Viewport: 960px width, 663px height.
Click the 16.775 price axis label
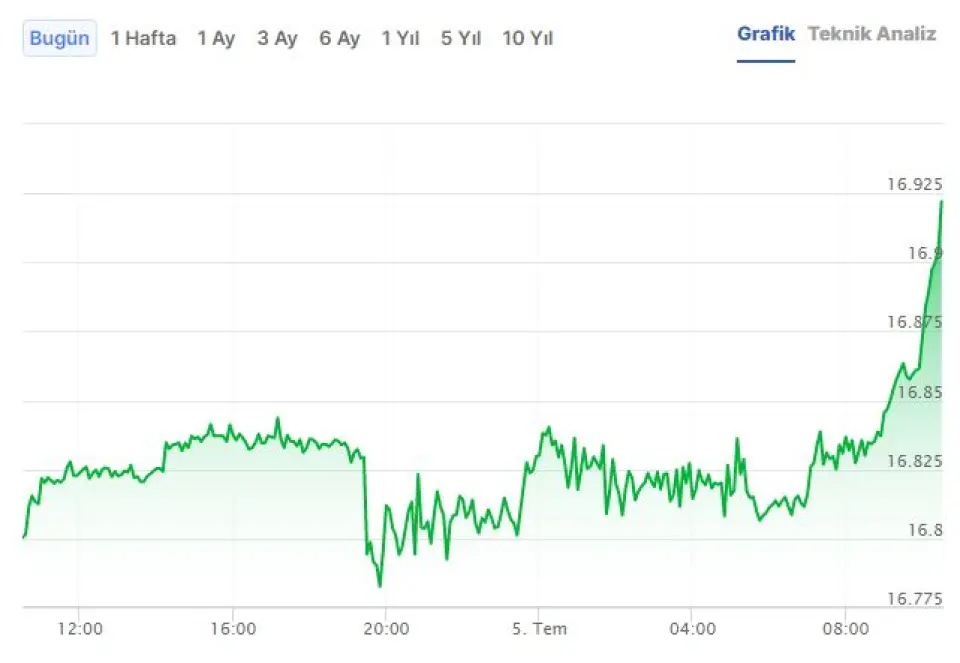point(914,599)
